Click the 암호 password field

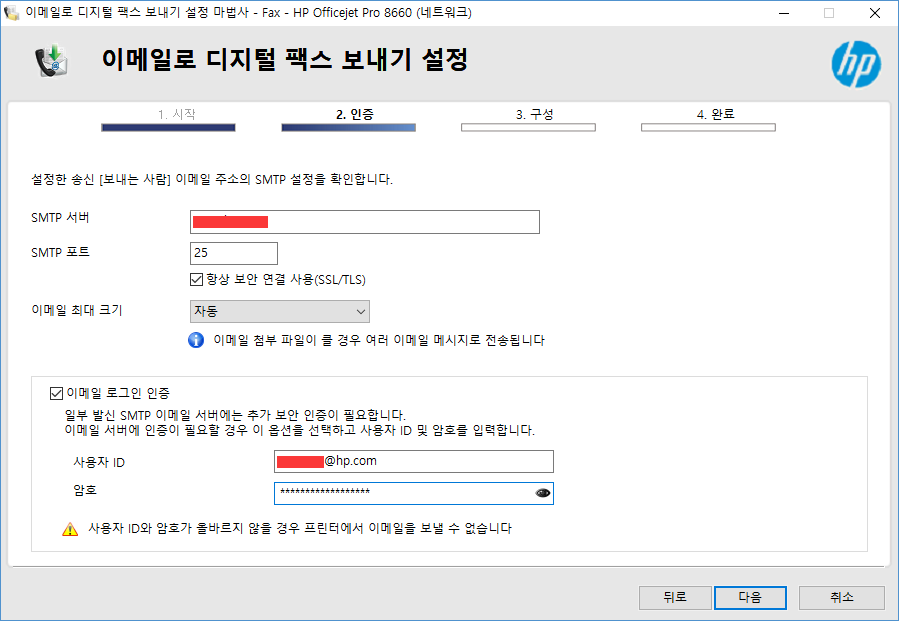click(414, 493)
